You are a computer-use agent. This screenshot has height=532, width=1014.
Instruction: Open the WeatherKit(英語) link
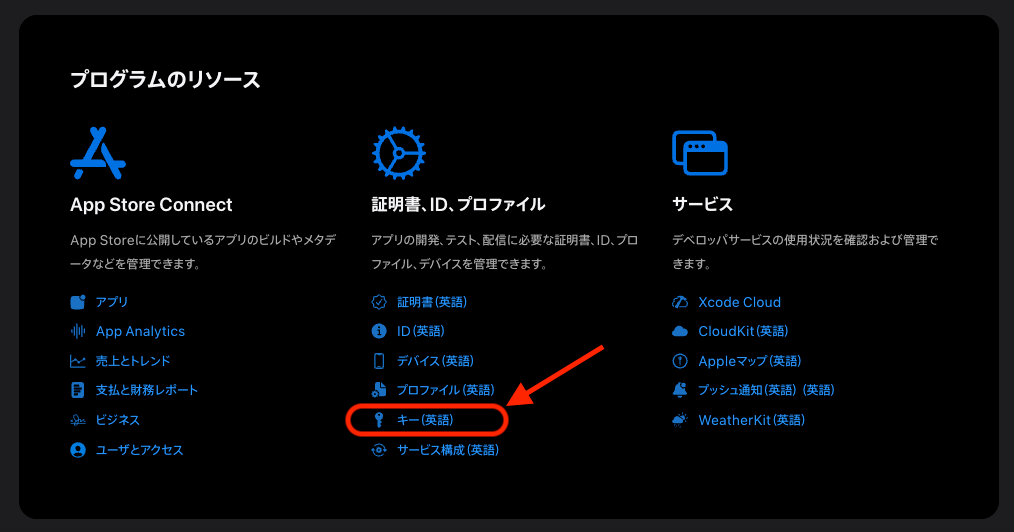[x=751, y=420]
